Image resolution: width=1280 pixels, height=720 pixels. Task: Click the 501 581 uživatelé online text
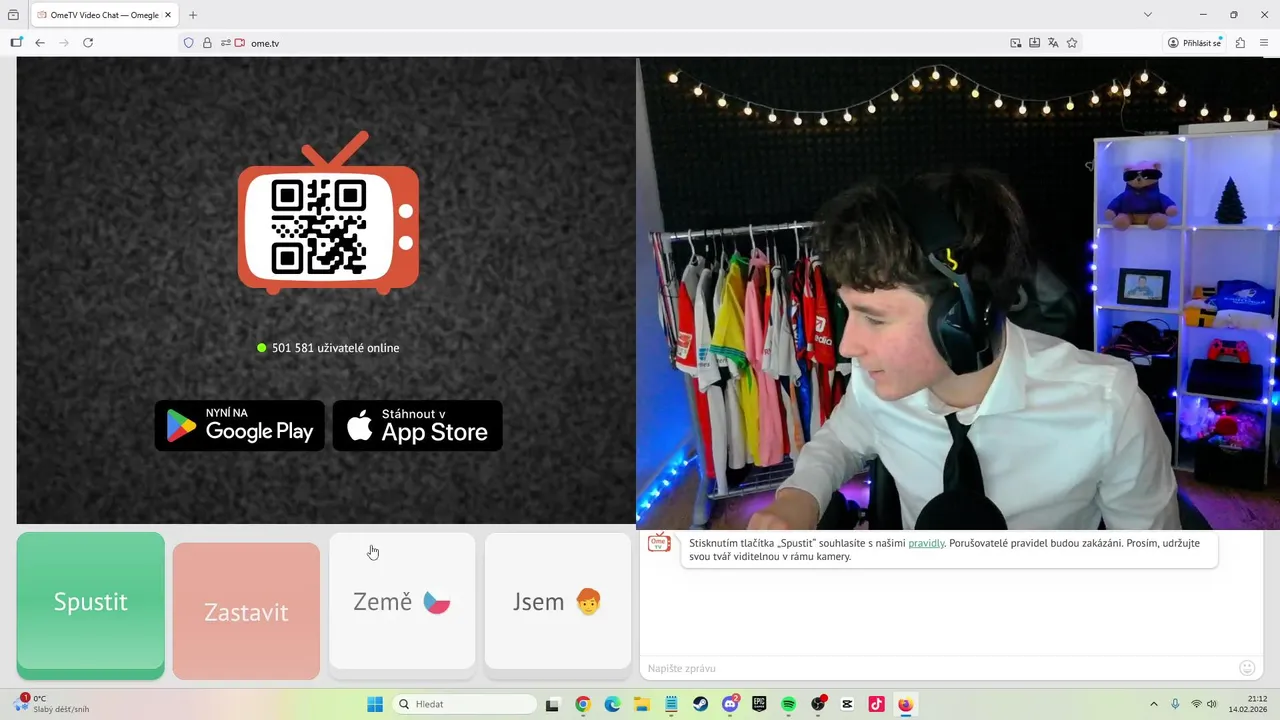[336, 348]
